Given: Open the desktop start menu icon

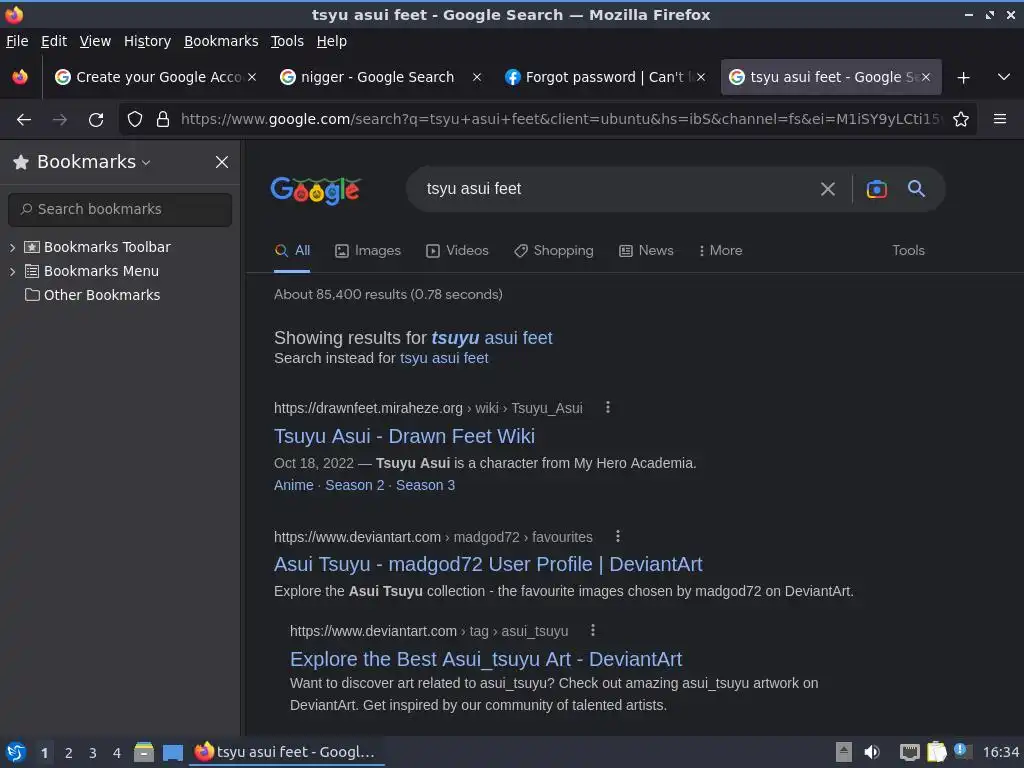Looking at the screenshot, I should coord(16,753).
